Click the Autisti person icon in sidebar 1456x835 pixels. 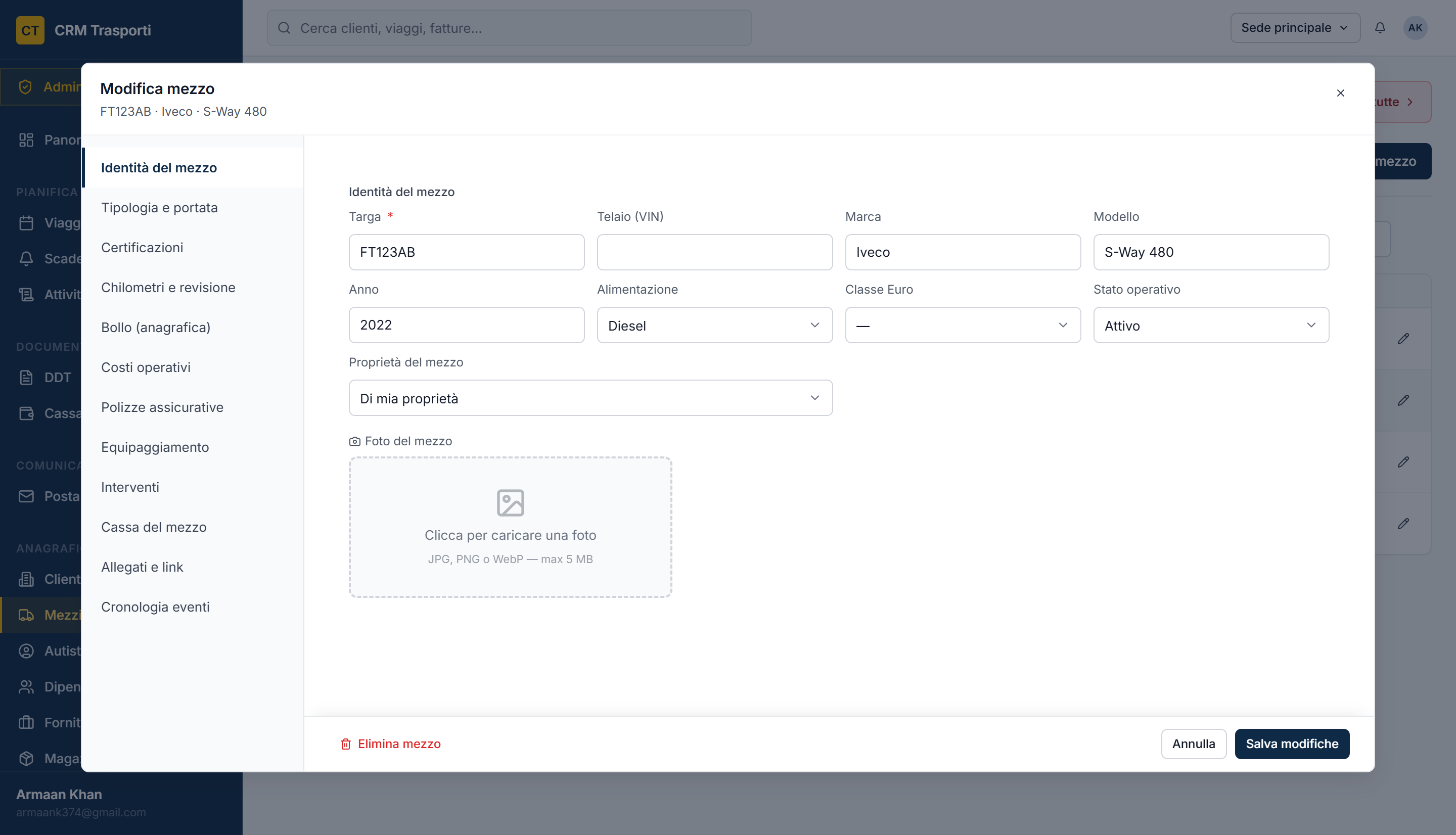26,651
